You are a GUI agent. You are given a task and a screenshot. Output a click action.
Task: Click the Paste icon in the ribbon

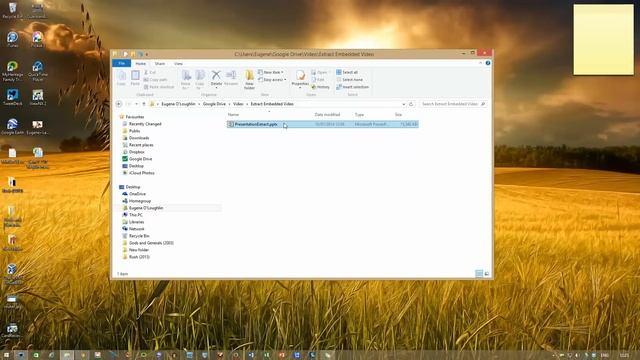[135, 78]
